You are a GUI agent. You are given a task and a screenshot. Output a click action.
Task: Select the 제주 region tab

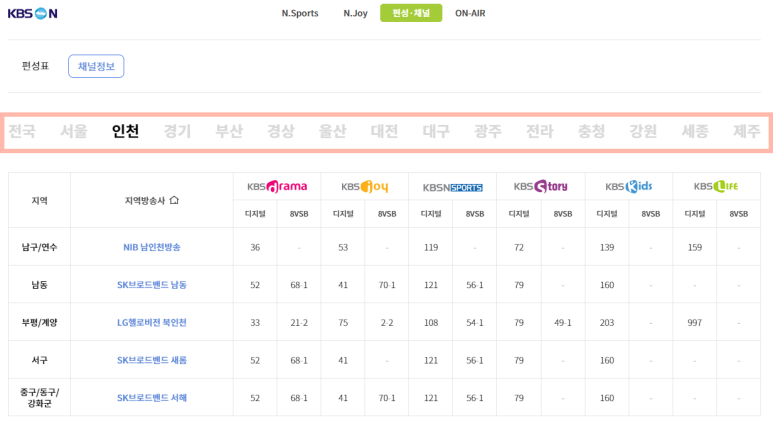tap(746, 131)
